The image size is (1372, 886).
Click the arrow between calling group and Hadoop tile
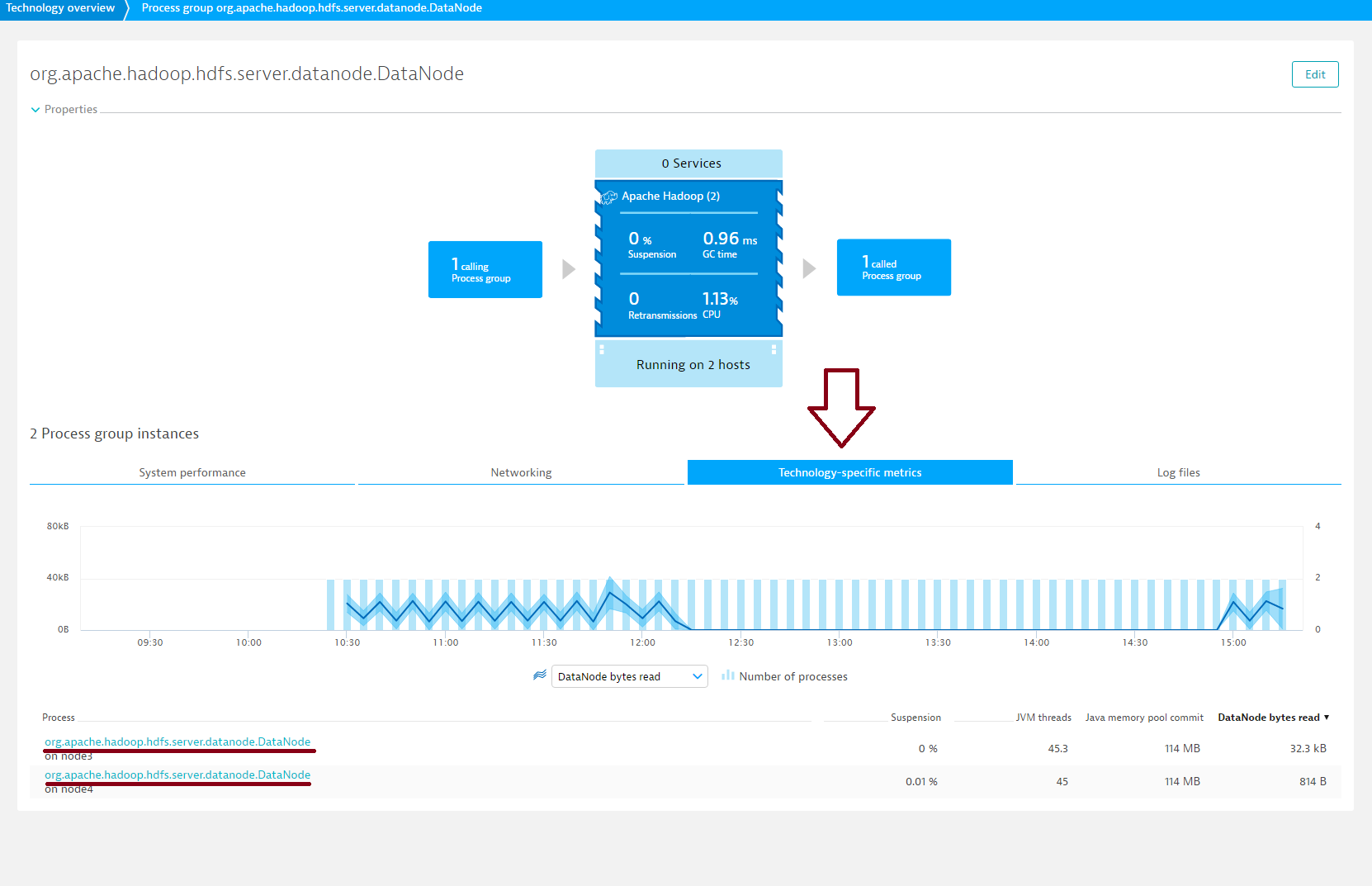pos(569,269)
